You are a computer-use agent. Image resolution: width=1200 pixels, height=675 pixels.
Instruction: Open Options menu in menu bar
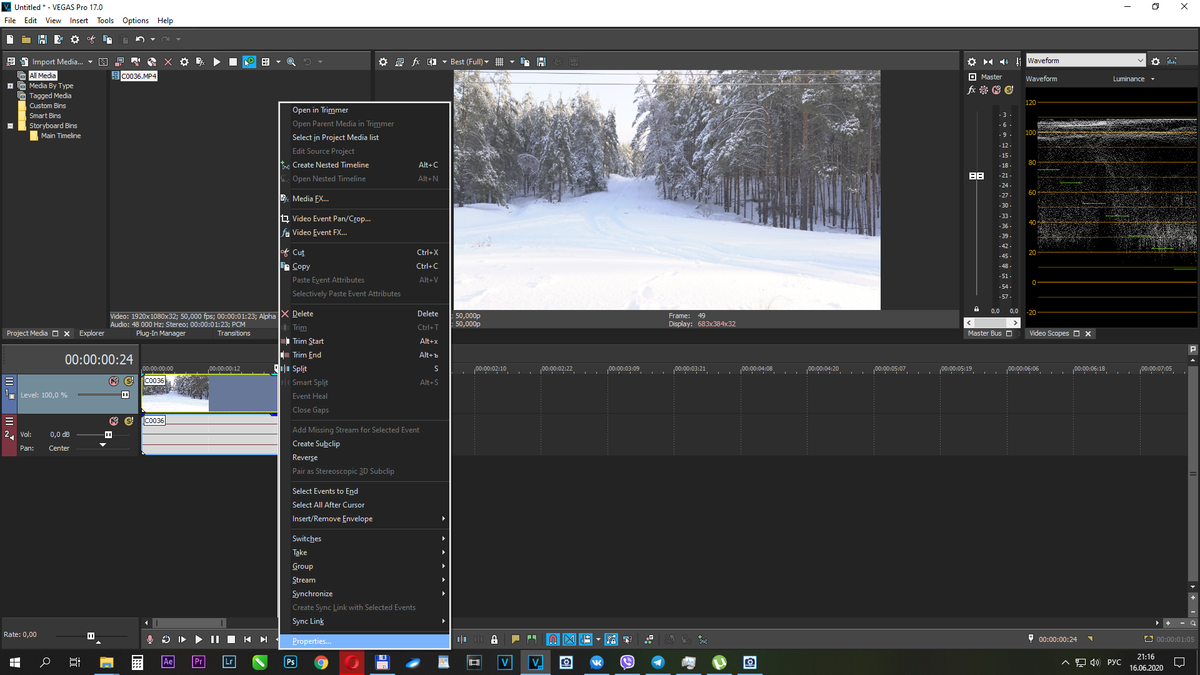(x=136, y=20)
